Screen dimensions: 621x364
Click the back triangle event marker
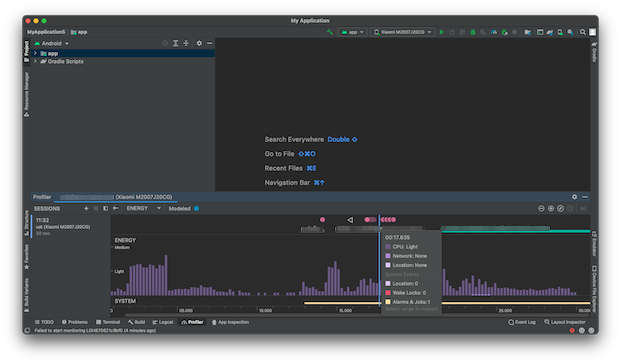350,219
